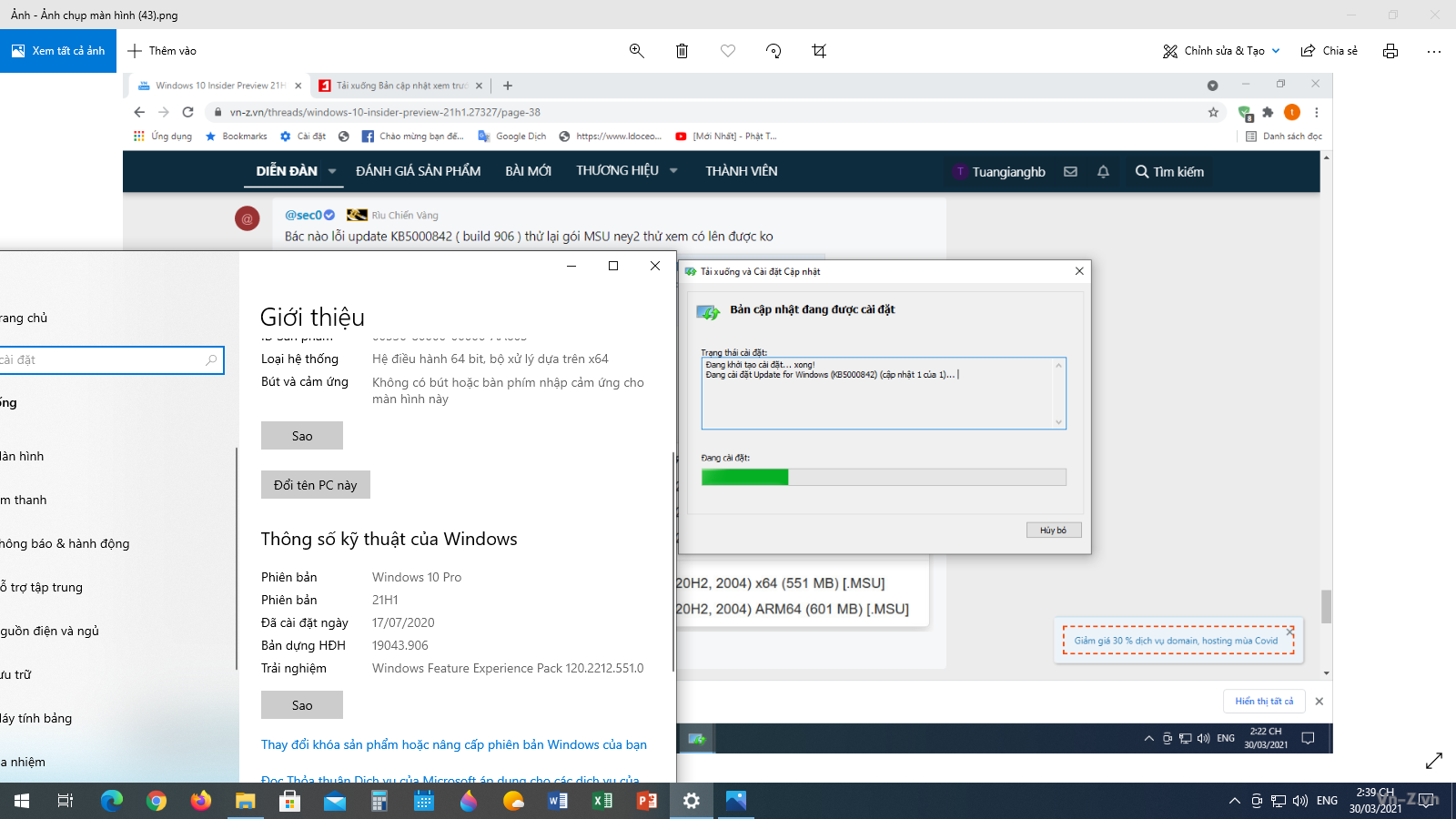Viewport: 1456px width, 819px height.
Task: Open forum notifications bell icon
Action: (x=1103, y=171)
